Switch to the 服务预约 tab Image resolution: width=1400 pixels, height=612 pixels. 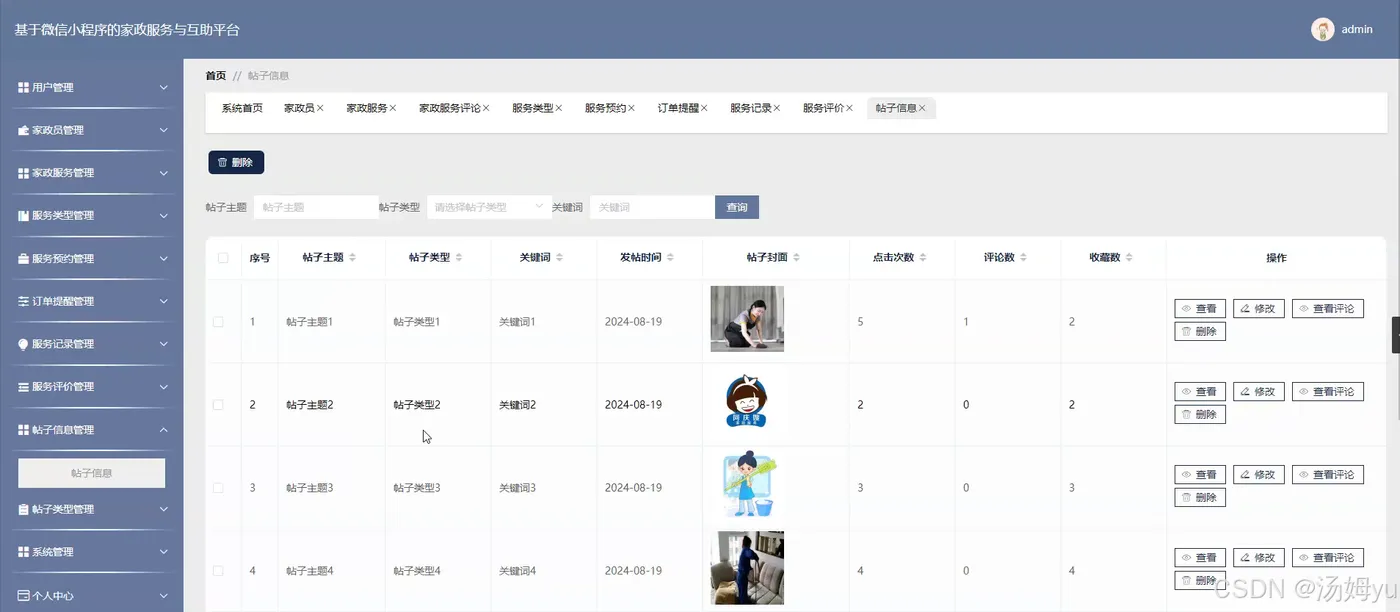point(605,108)
